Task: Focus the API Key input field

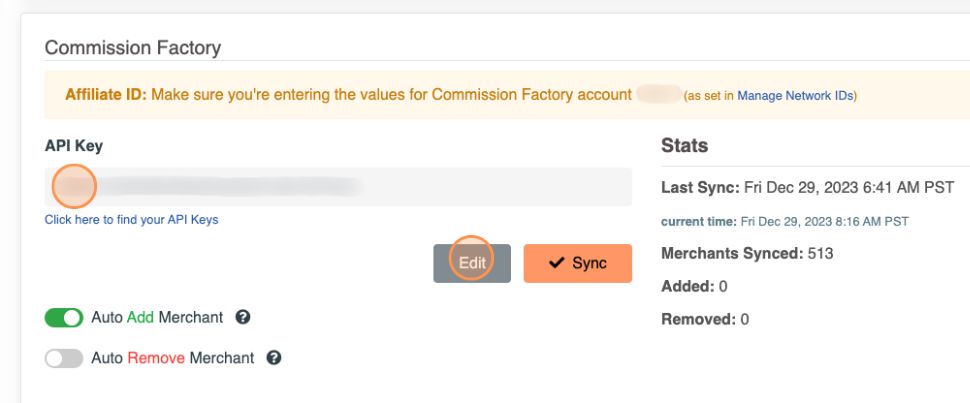Action: 340,187
